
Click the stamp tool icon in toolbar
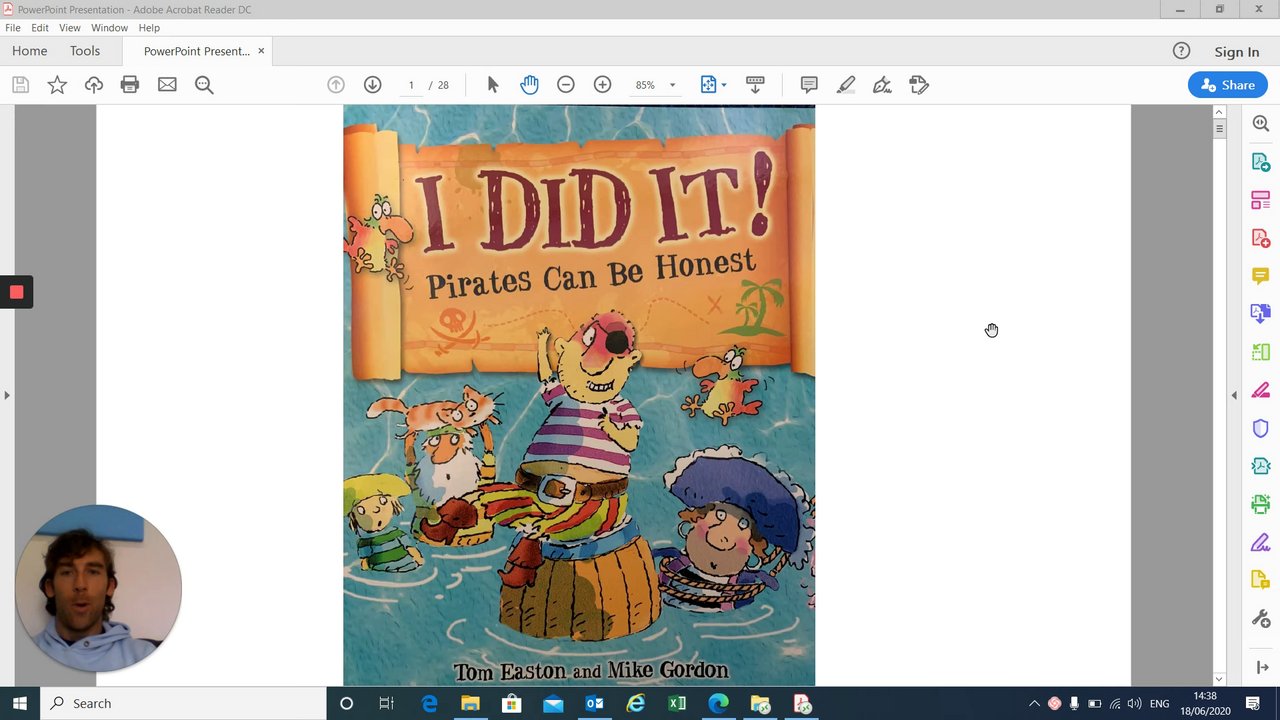pos(919,85)
